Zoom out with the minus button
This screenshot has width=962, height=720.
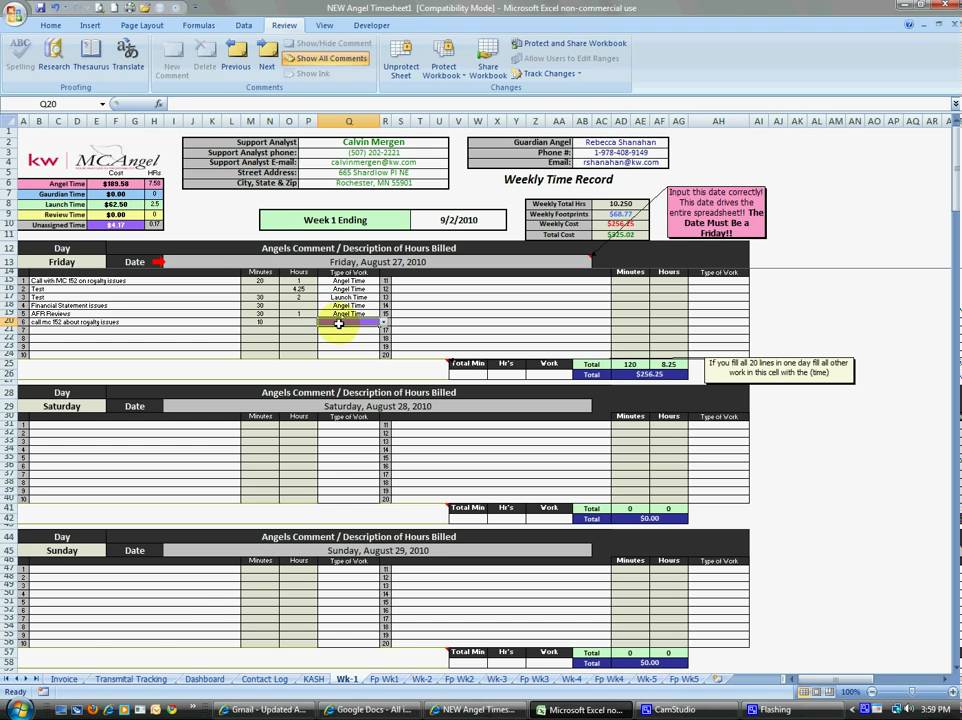pyautogui.click(x=872, y=692)
